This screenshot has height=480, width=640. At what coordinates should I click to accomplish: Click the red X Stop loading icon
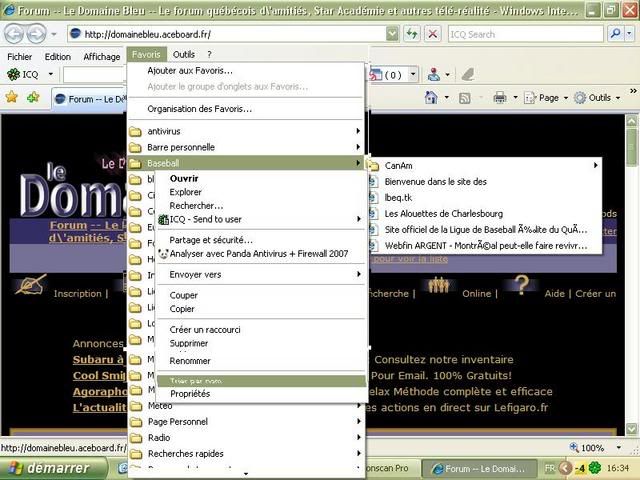click(433, 34)
